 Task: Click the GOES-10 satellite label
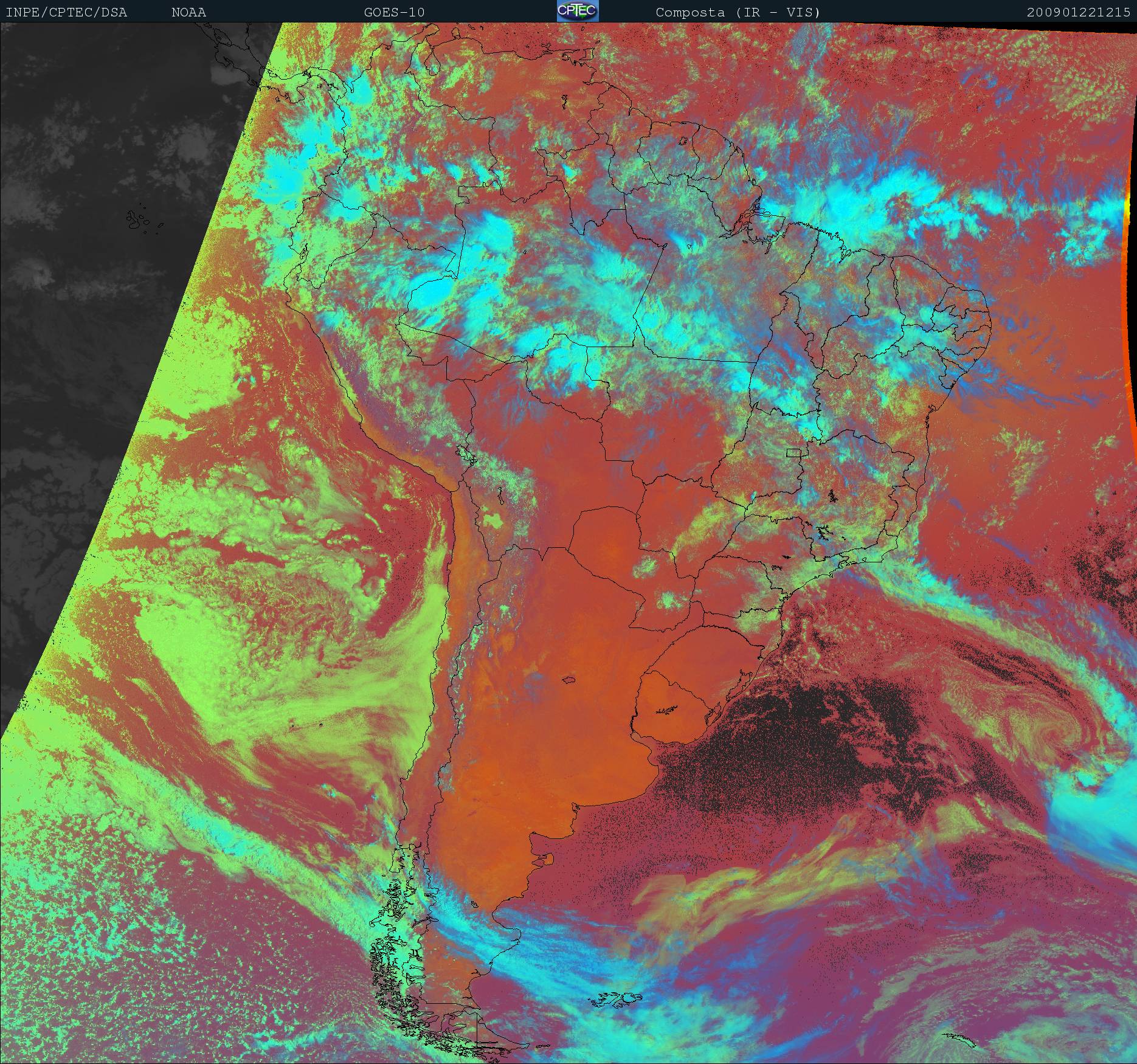coord(394,12)
